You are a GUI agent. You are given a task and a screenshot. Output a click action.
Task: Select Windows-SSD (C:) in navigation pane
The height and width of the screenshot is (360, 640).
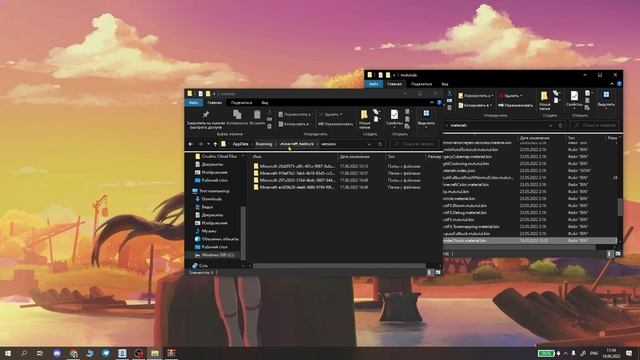217,255
